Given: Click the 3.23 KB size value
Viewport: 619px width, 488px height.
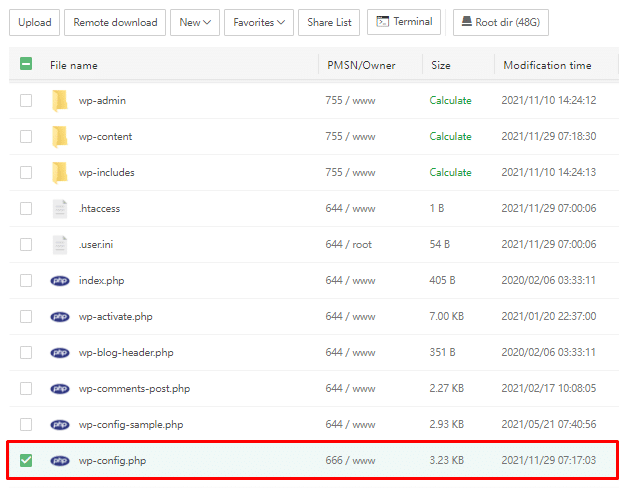Looking at the screenshot, I should tap(446, 460).
